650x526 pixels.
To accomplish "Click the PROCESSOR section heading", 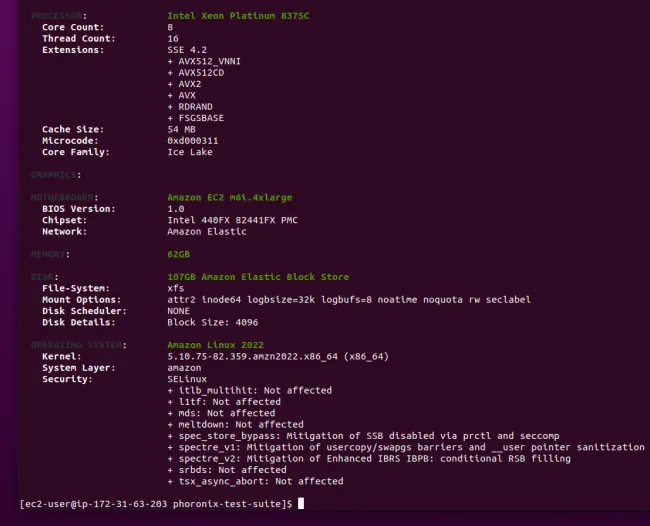I will 58,16.
